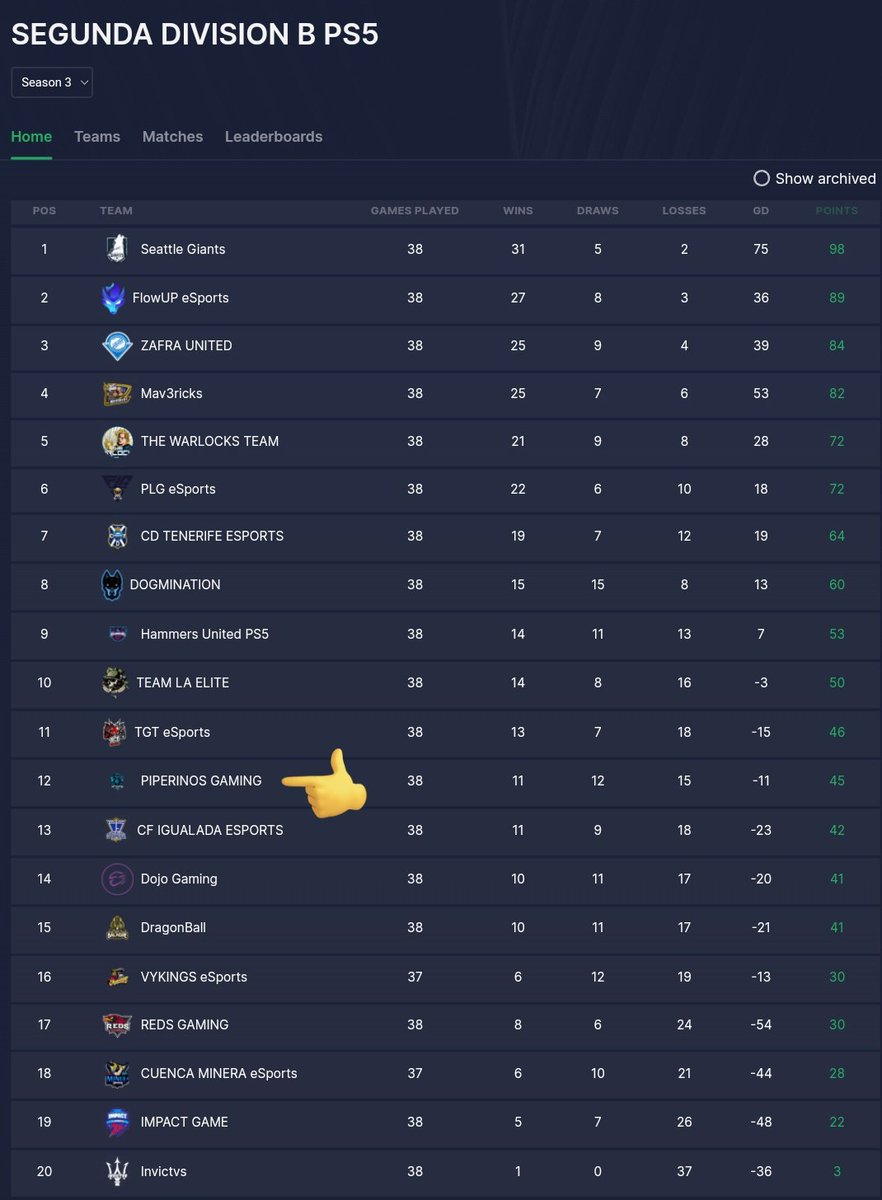Click the ZAFRA UNITED diamond logo
The width and height of the screenshot is (882, 1200).
coord(117,345)
